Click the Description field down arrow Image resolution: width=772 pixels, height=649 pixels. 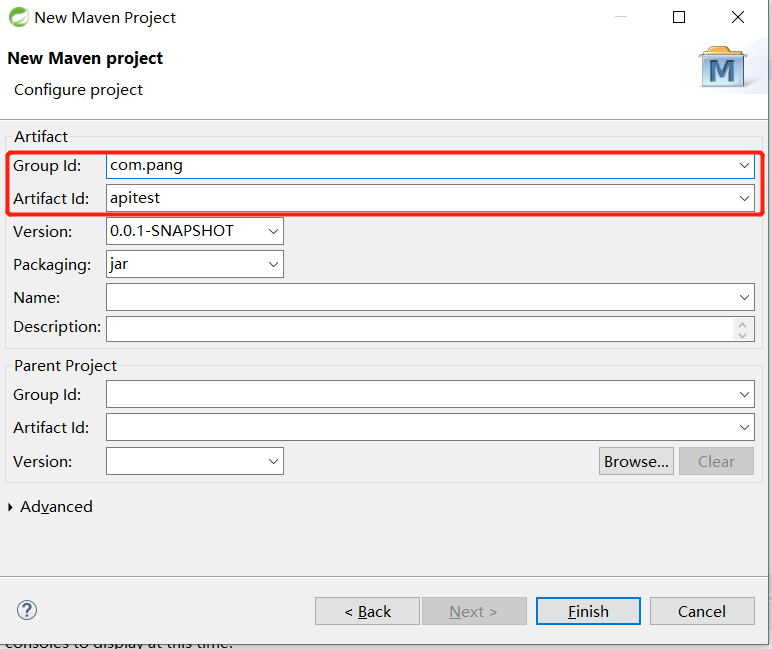[742, 335]
